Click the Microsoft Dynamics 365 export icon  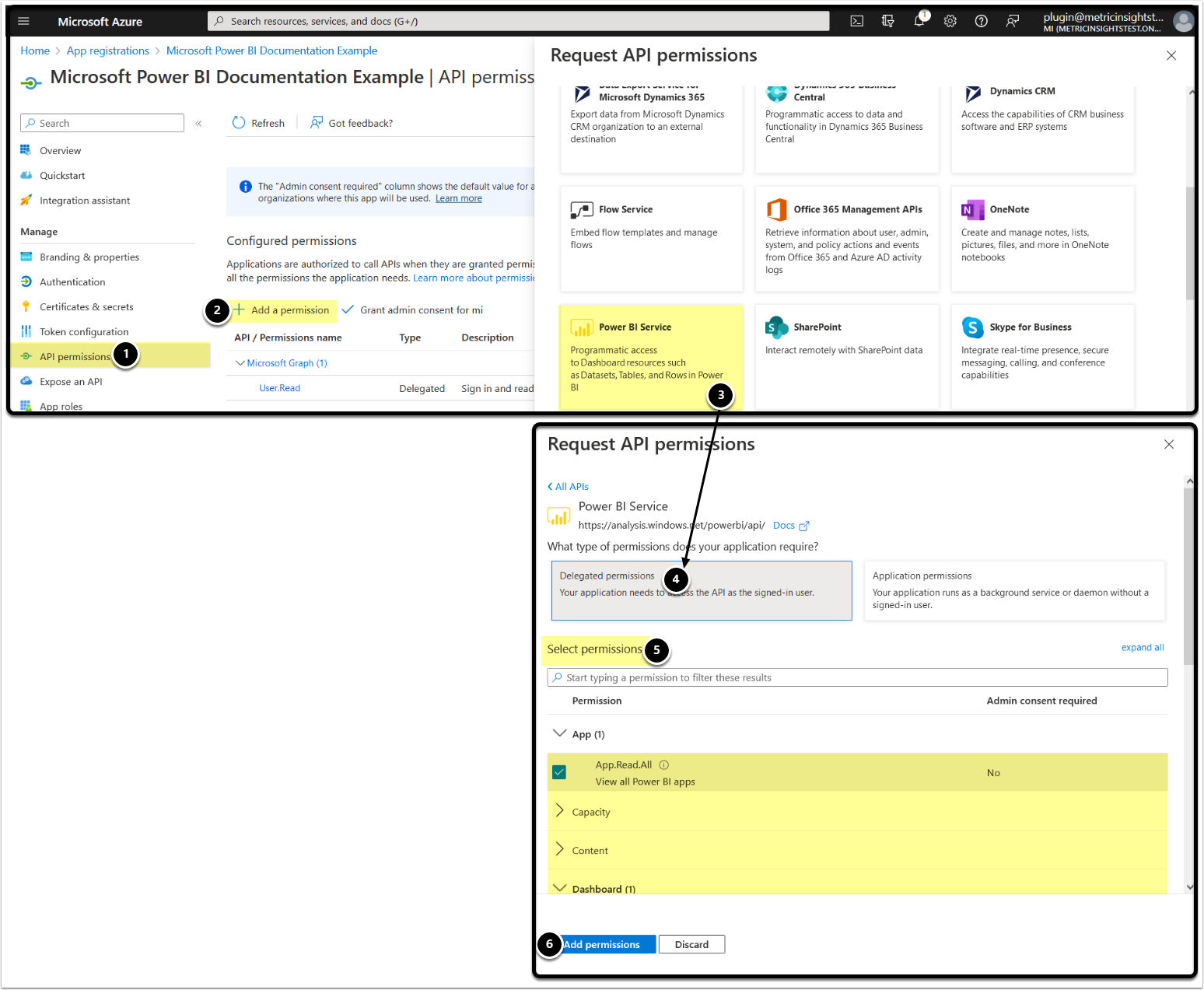tap(582, 94)
